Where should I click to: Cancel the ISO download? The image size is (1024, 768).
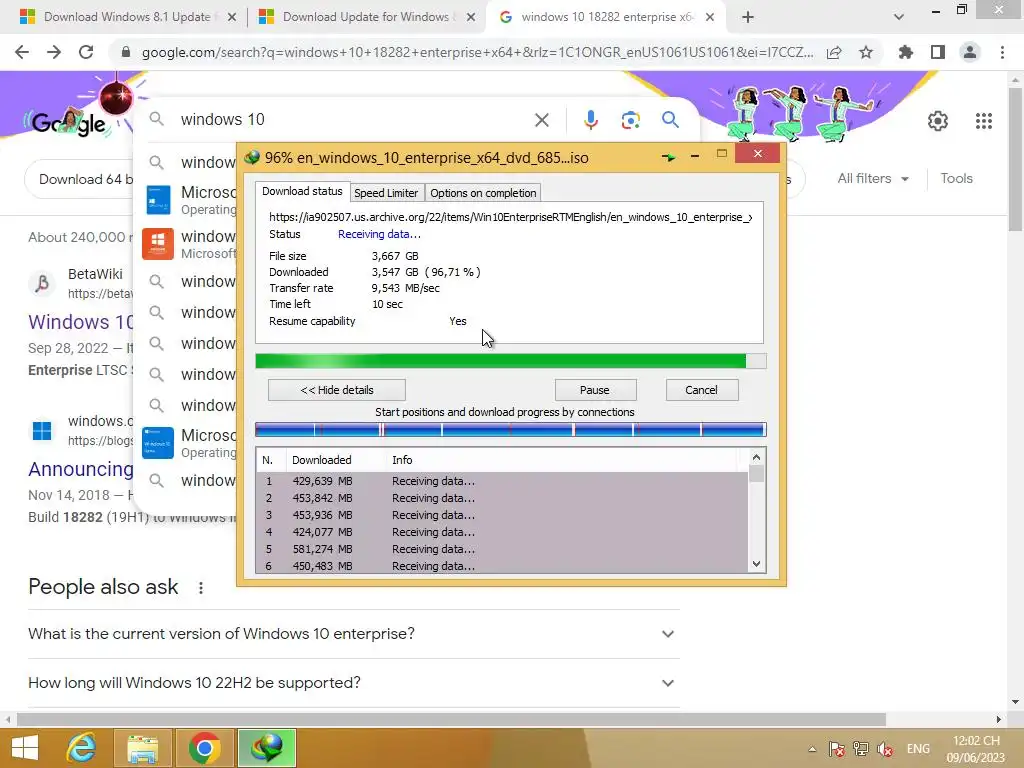tap(701, 390)
